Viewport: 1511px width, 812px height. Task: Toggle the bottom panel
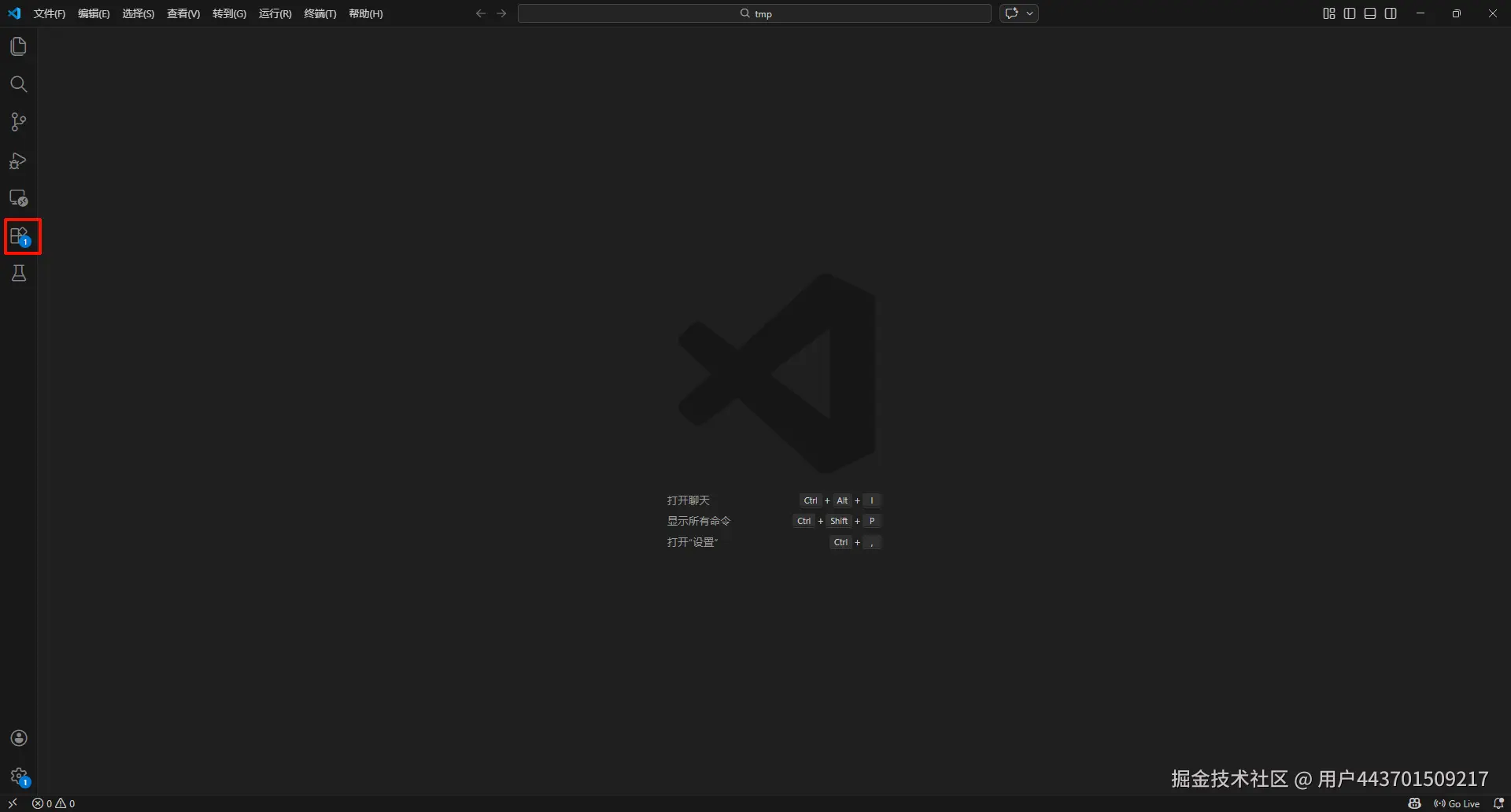tap(1370, 13)
